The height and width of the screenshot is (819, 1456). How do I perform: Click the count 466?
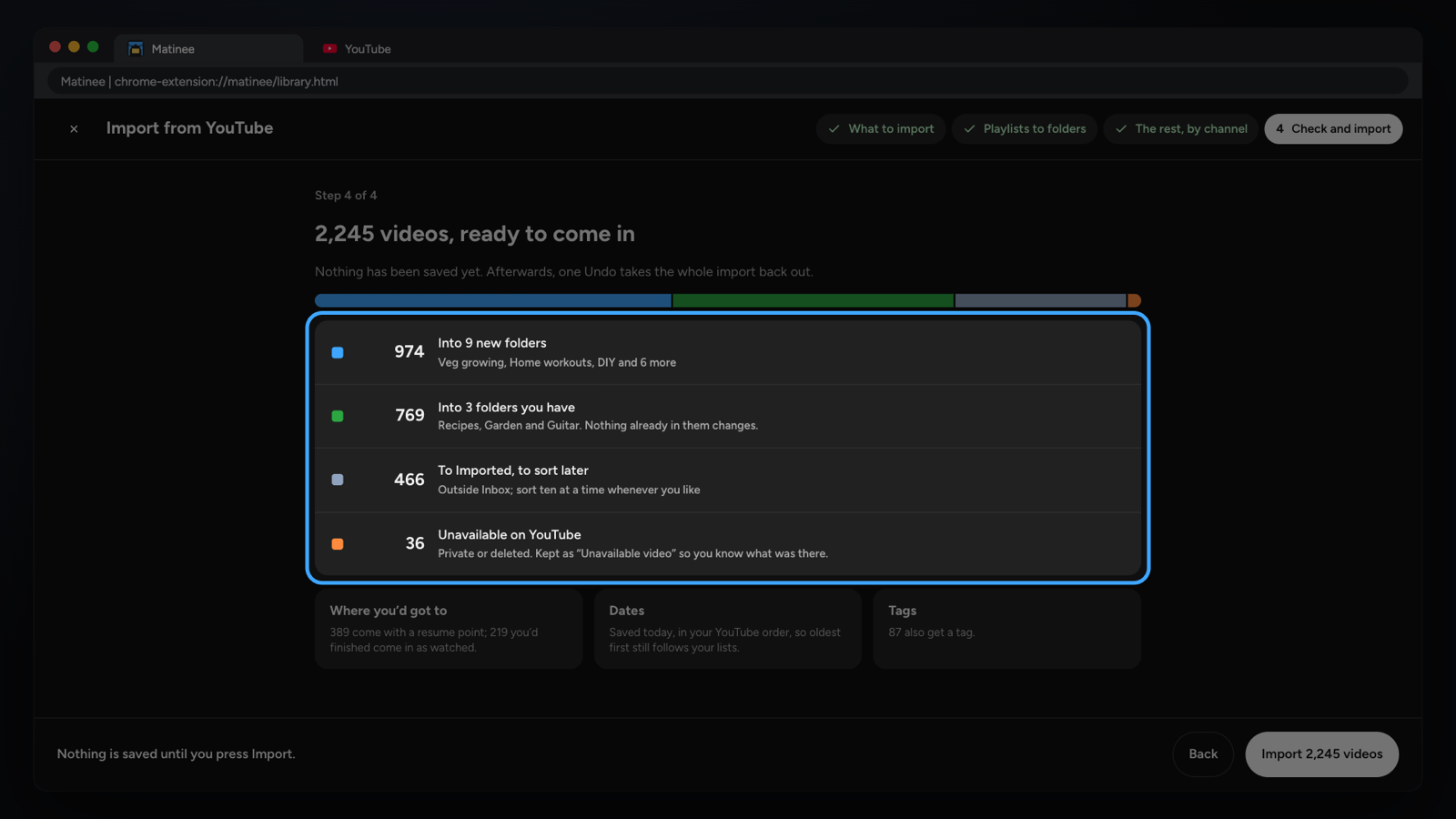(x=409, y=480)
